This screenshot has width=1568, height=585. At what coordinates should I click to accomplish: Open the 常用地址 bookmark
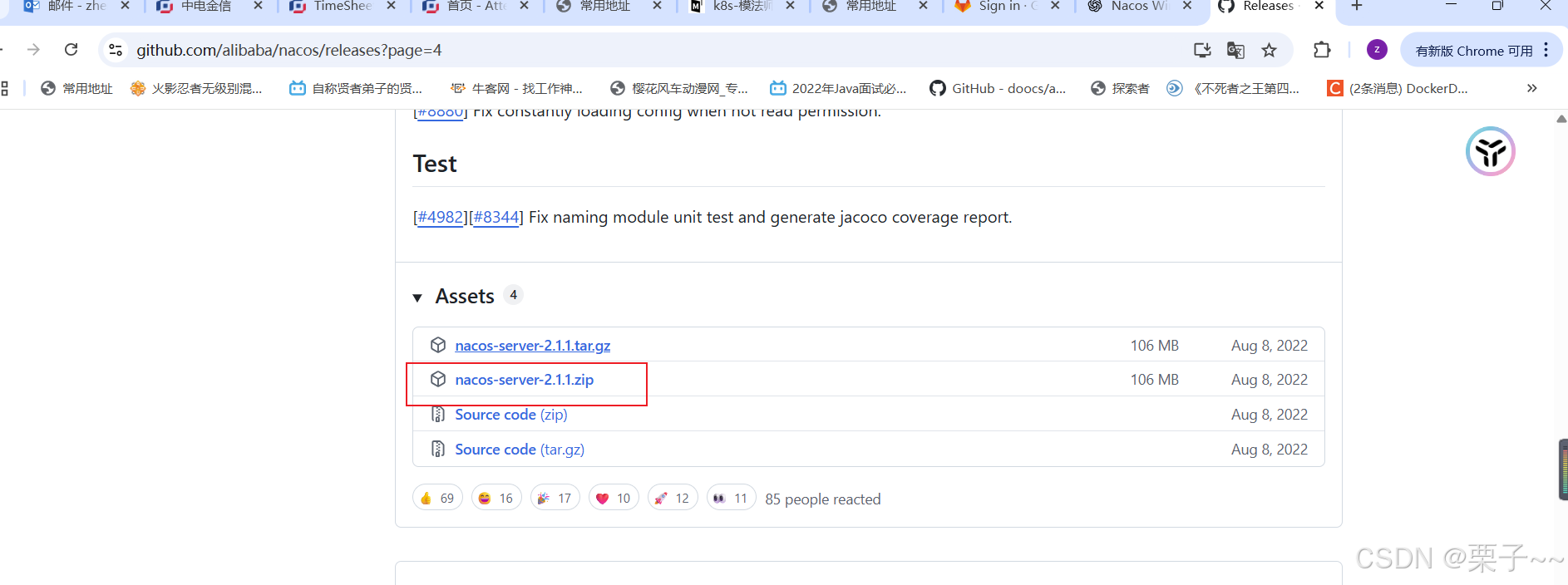pyautogui.click(x=76, y=88)
